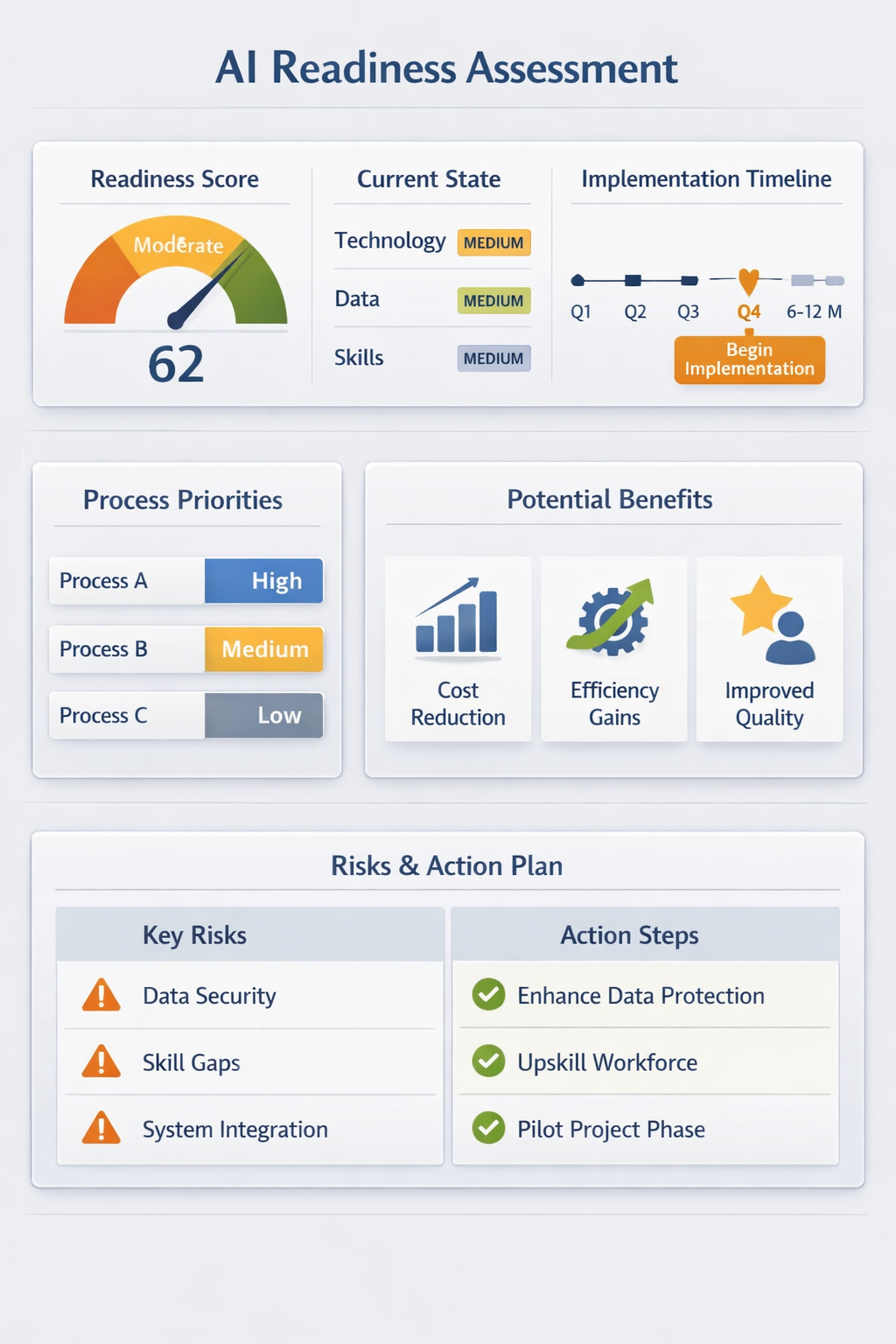Click the Begin Implementation button
Viewport: 896px width, 1344px height.
[x=749, y=360]
